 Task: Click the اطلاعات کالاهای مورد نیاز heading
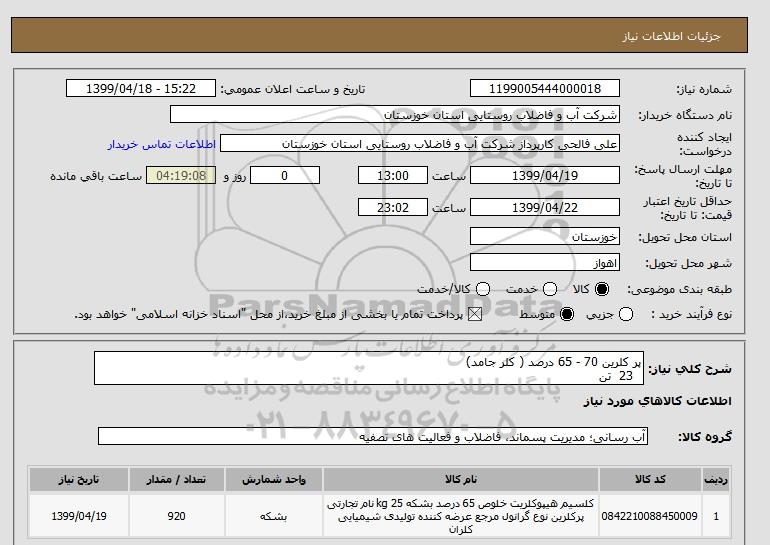point(658,401)
